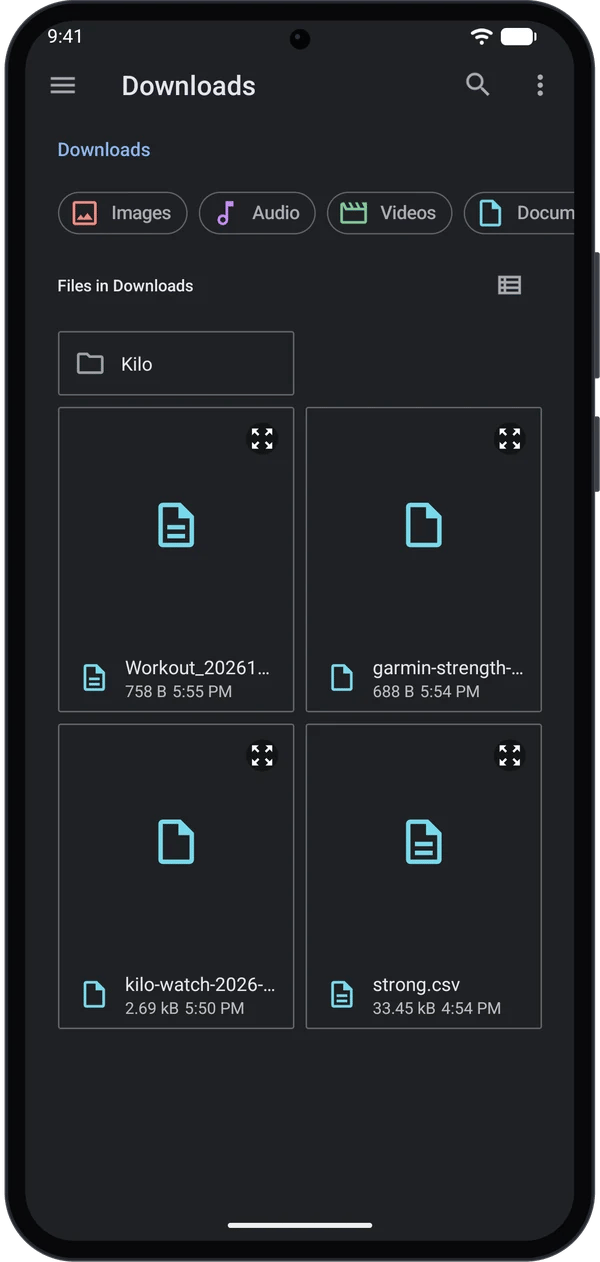This screenshot has width=600, height=1262.
Task: Select the Workout_20261... file name
Action: (x=197, y=668)
